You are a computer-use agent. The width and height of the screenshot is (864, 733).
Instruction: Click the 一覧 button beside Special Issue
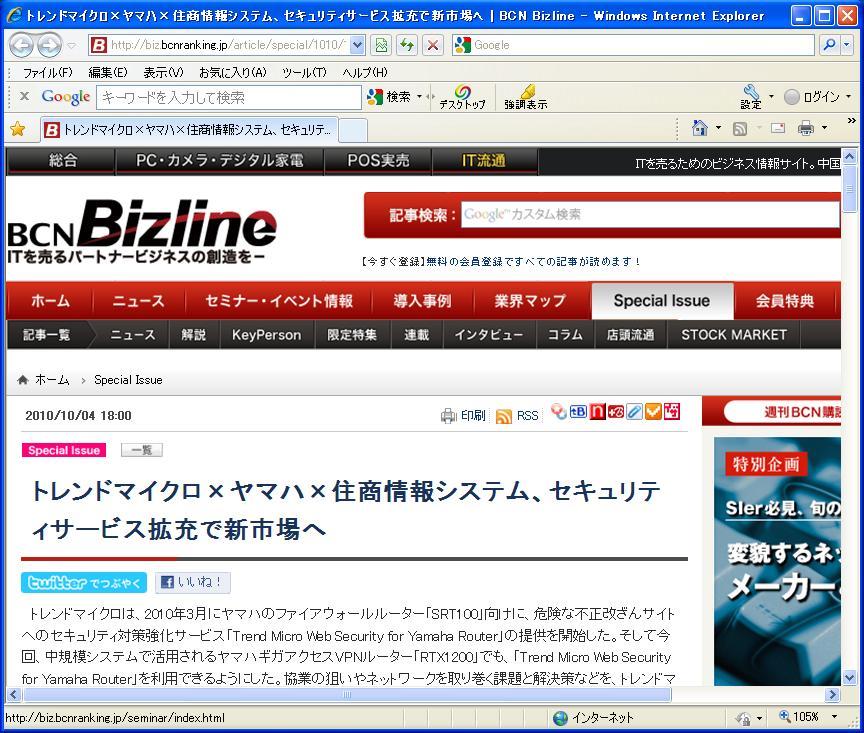click(142, 450)
